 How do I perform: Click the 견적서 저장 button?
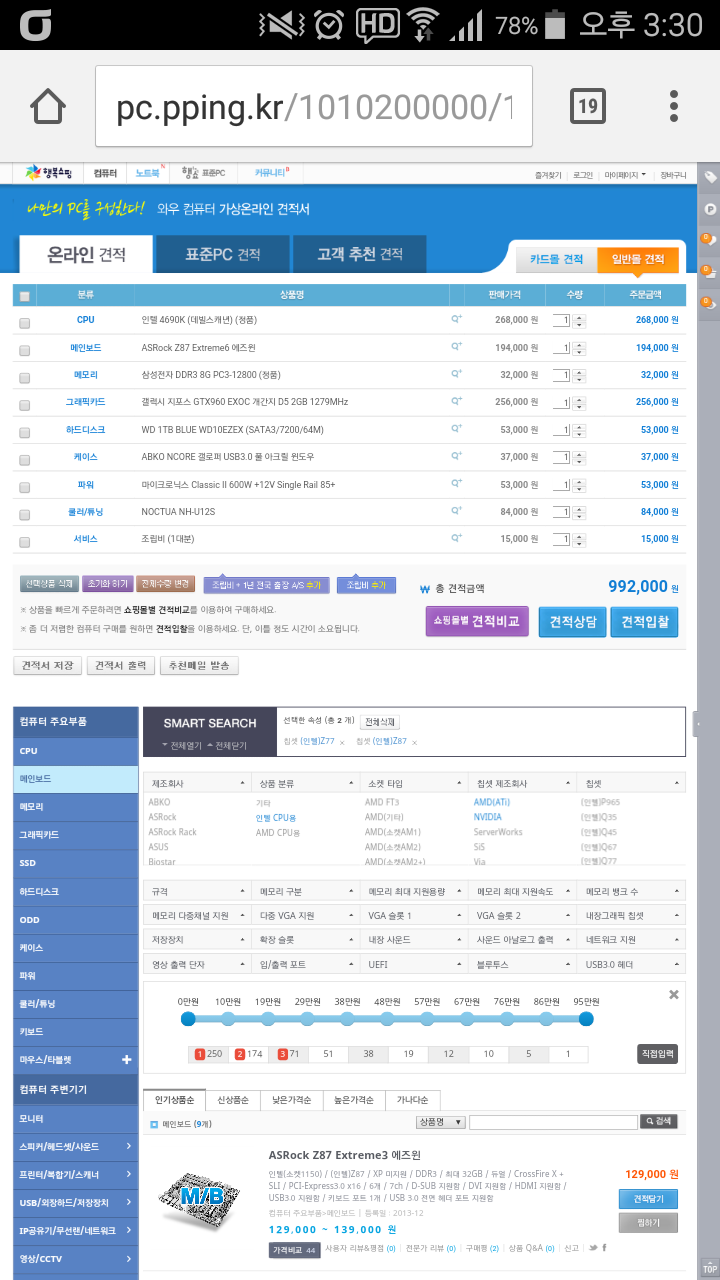click(48, 666)
